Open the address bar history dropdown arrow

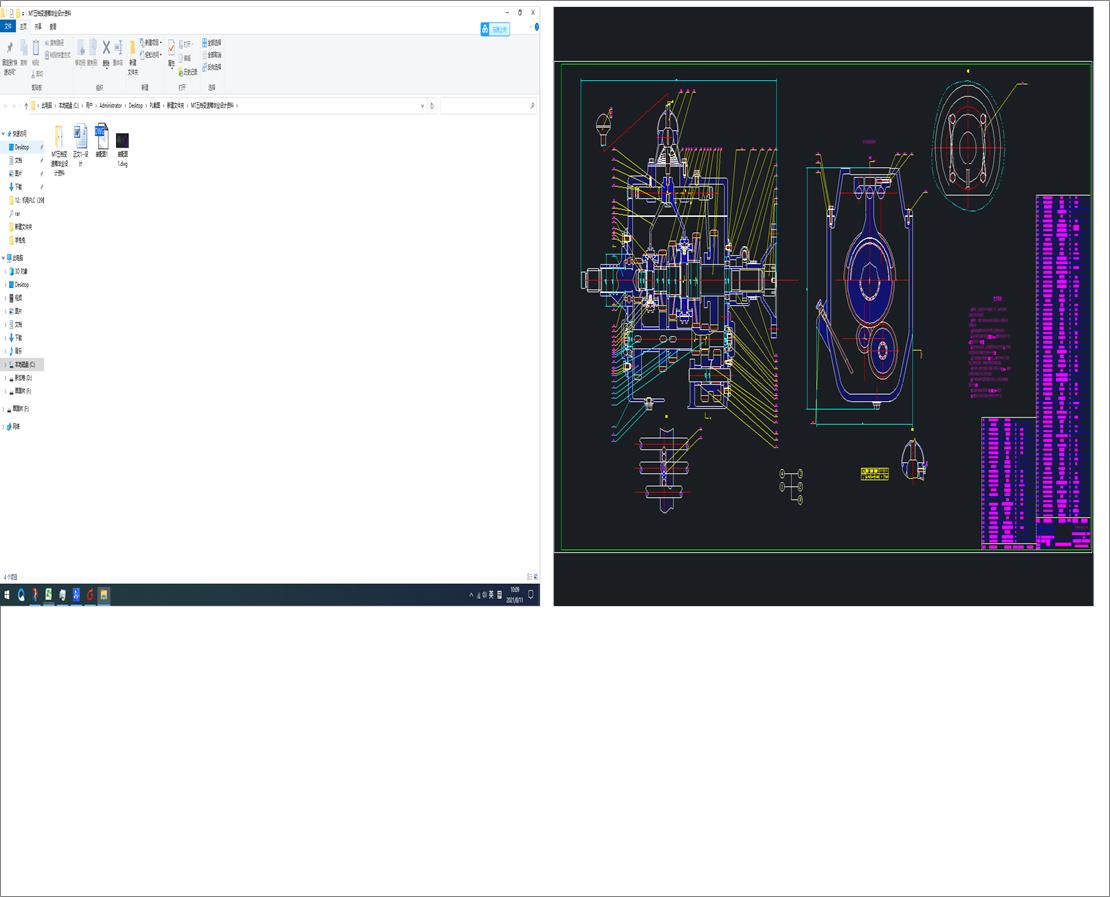point(423,105)
